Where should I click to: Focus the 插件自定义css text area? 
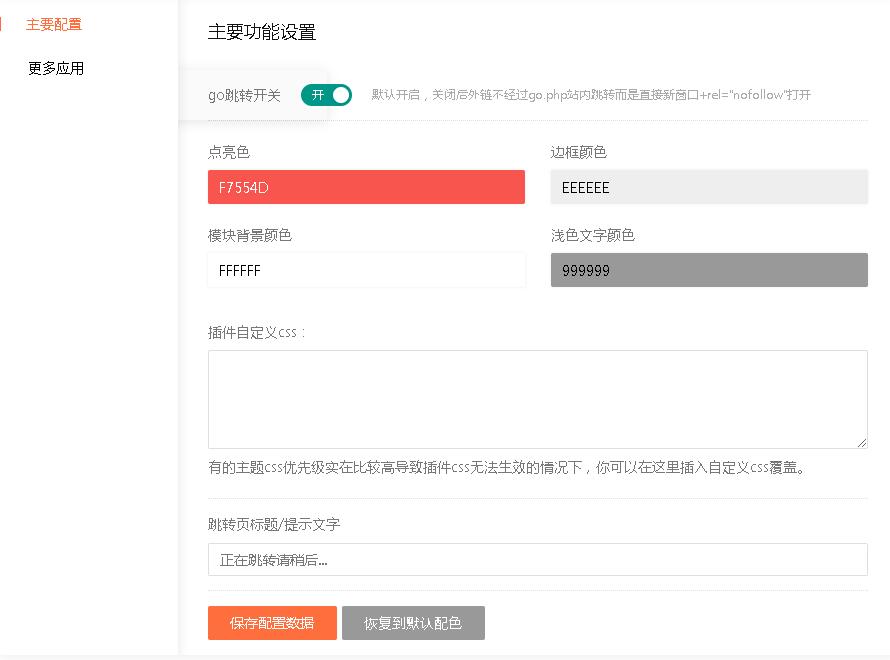[538, 400]
